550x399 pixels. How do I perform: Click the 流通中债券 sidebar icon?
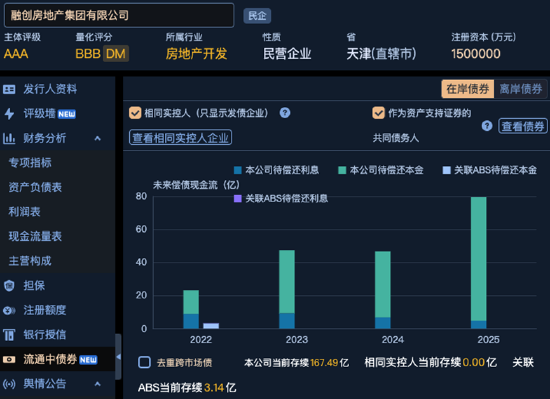click(9, 359)
